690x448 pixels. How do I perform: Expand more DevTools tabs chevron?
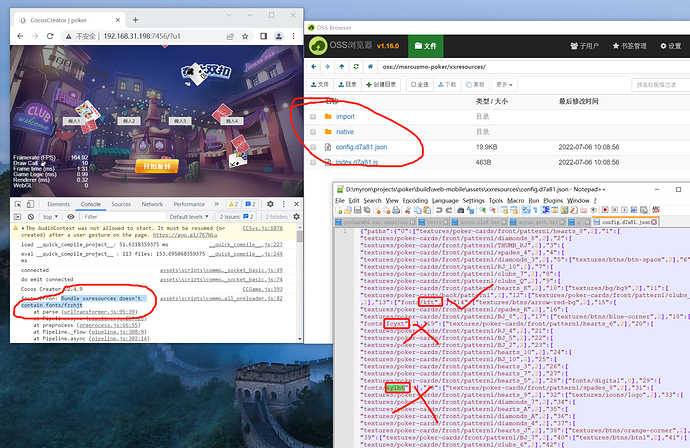(x=217, y=204)
